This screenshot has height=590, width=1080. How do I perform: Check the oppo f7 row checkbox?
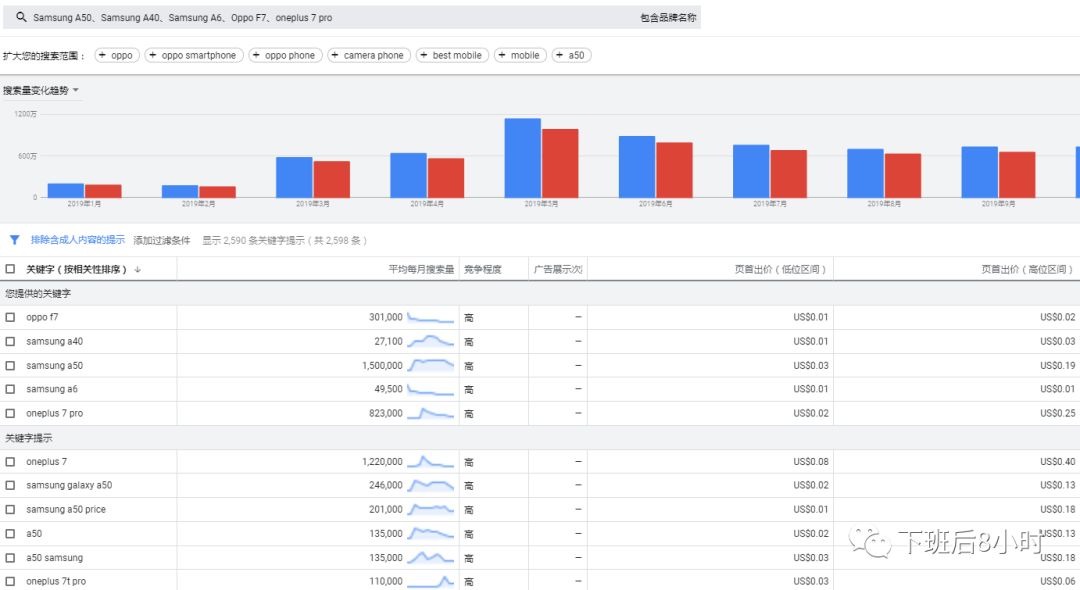pyautogui.click(x=10, y=317)
